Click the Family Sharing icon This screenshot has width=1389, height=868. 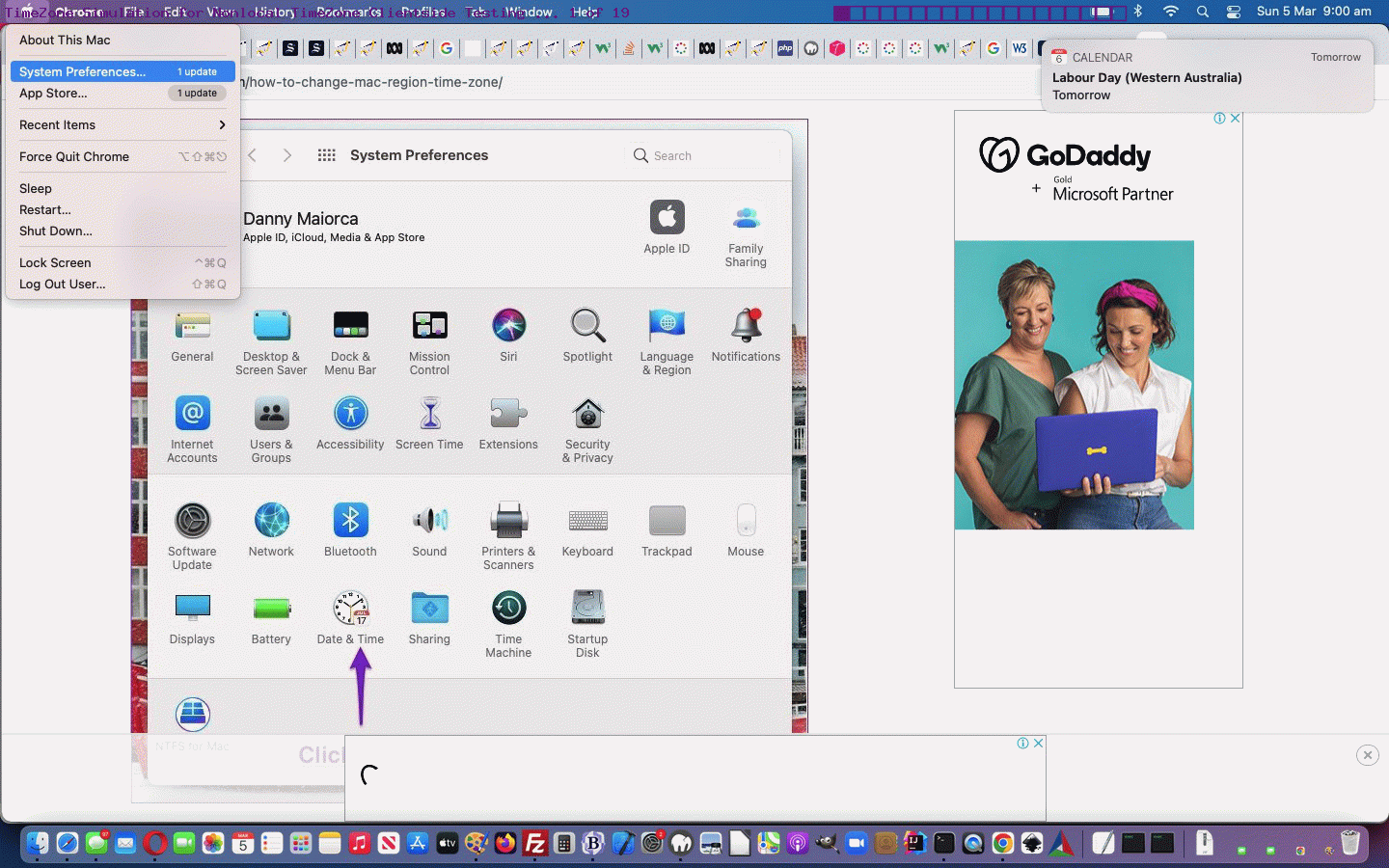(746, 218)
